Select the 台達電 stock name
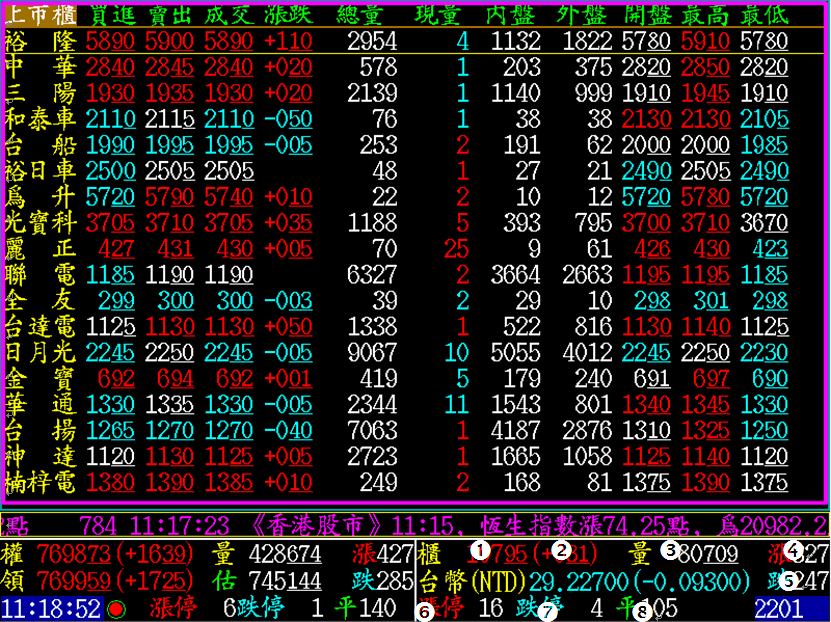This screenshot has height=622, width=831. click(x=40, y=327)
